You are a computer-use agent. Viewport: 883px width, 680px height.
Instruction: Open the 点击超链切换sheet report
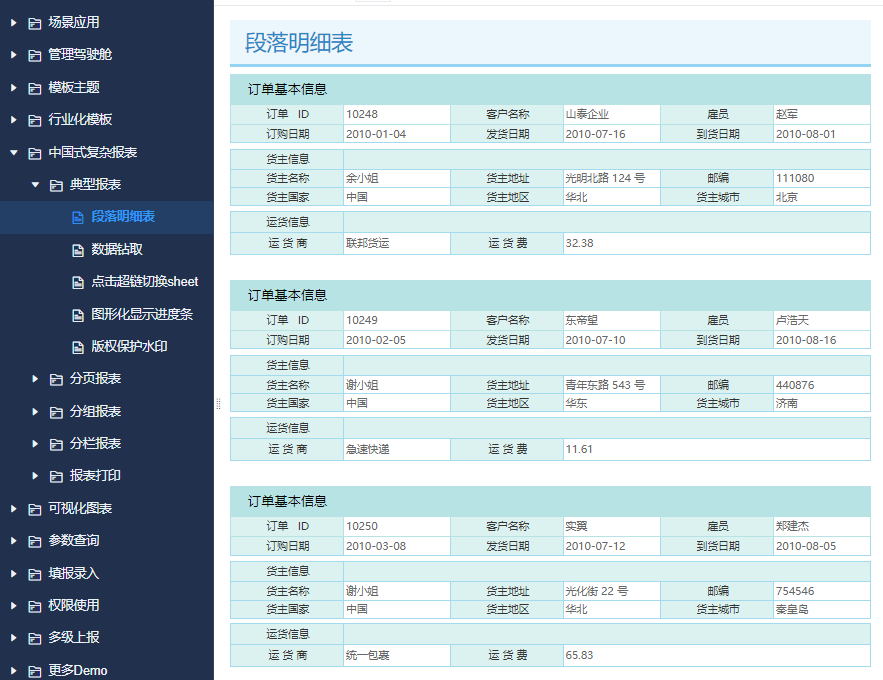click(x=145, y=281)
